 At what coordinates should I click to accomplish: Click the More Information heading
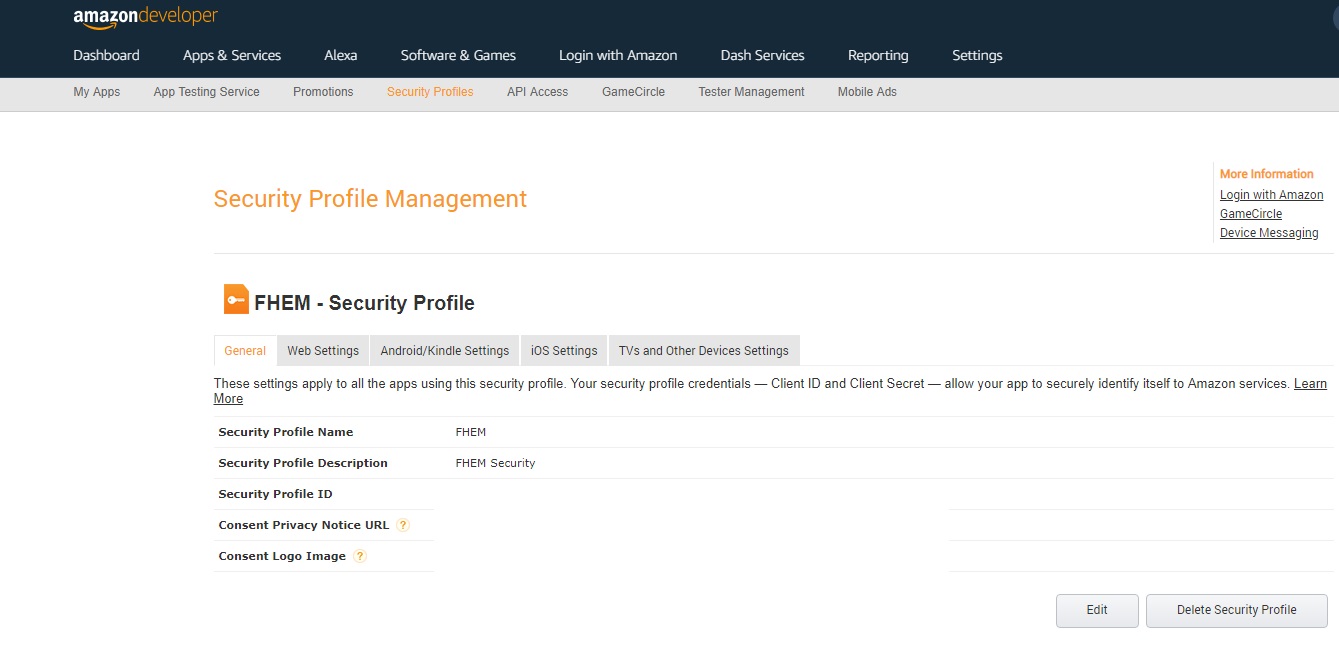(1267, 174)
